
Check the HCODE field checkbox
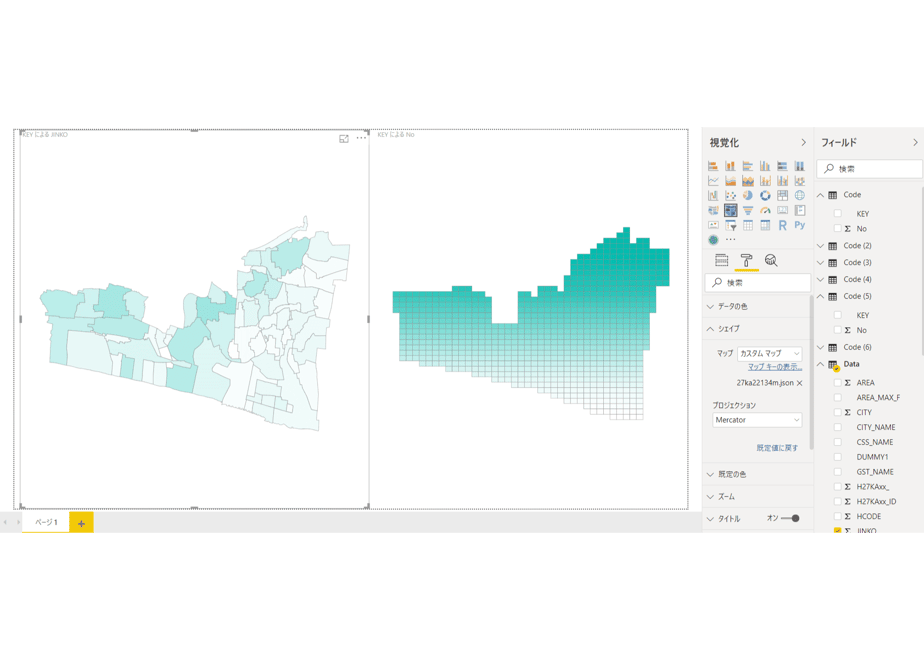[837, 516]
